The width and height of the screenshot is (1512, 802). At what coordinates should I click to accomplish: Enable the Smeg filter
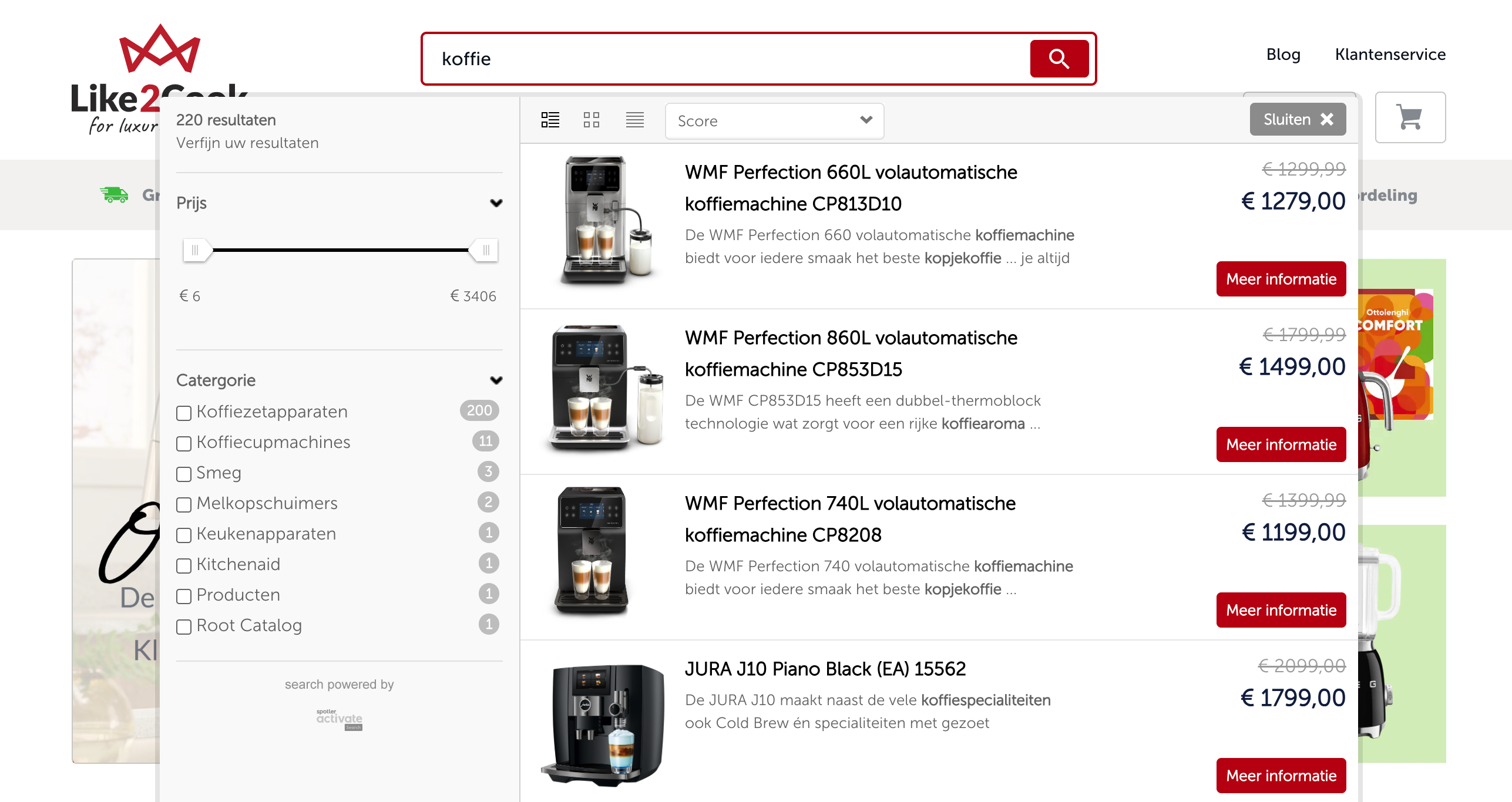(x=184, y=474)
